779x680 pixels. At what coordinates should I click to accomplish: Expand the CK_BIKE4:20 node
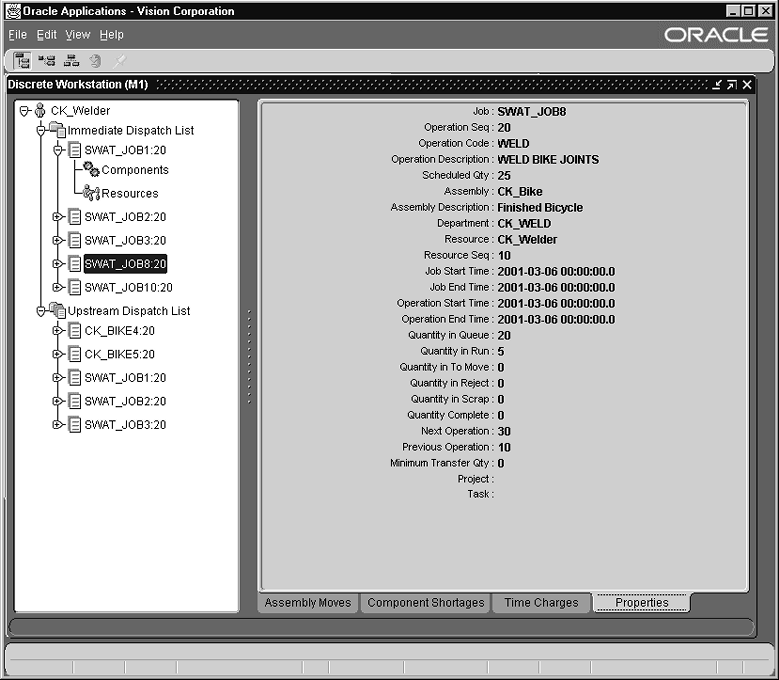[x=58, y=330]
